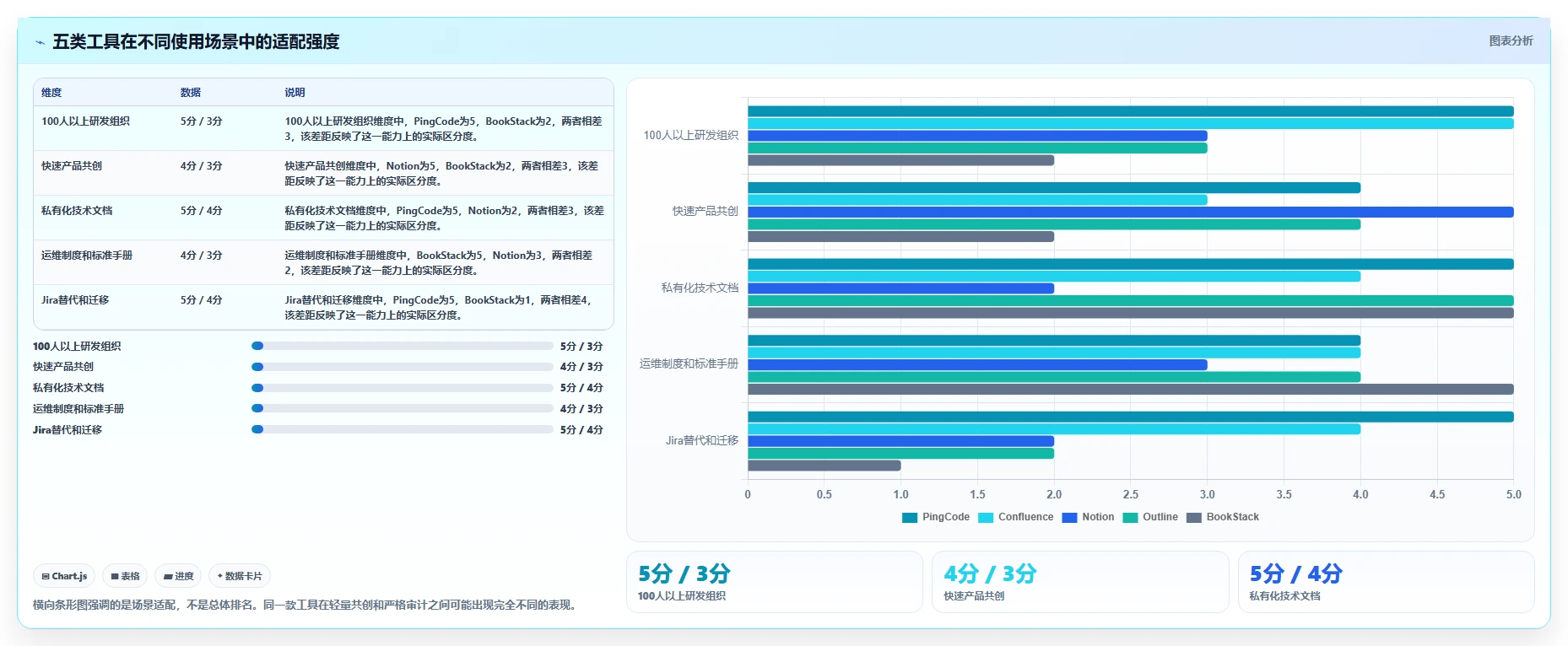Image resolution: width=1568 pixels, height=646 pixels.
Task: Click the chart axis label 私有化技术文档
Action: (x=700, y=288)
